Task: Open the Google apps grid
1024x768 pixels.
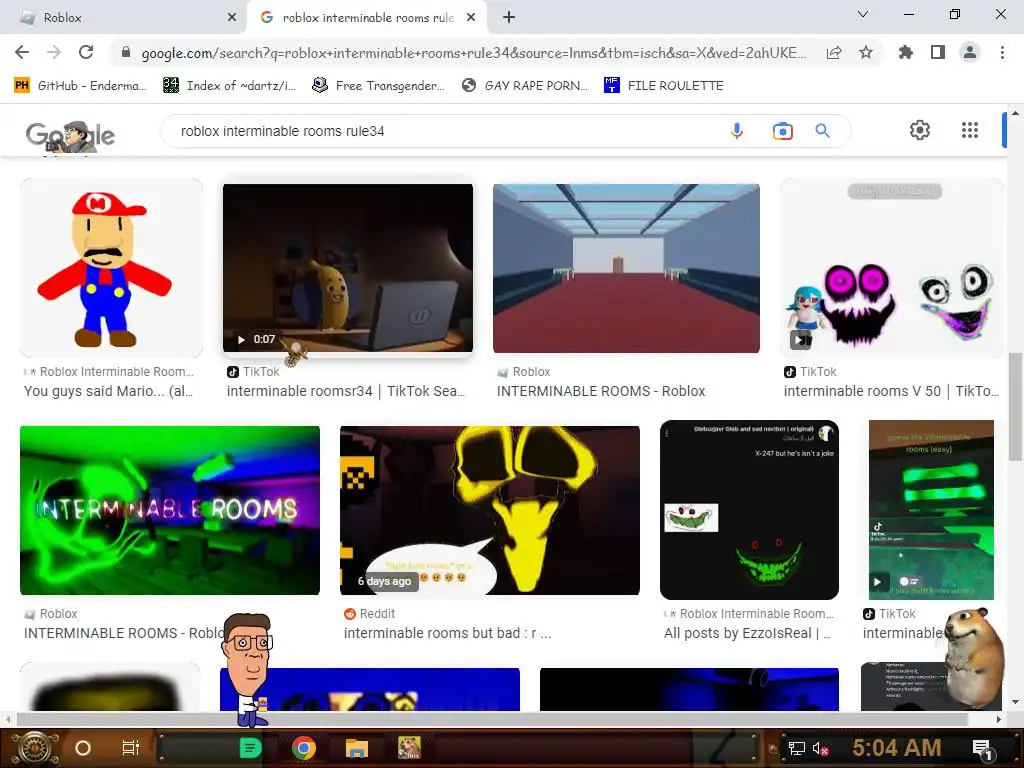Action: point(970,131)
